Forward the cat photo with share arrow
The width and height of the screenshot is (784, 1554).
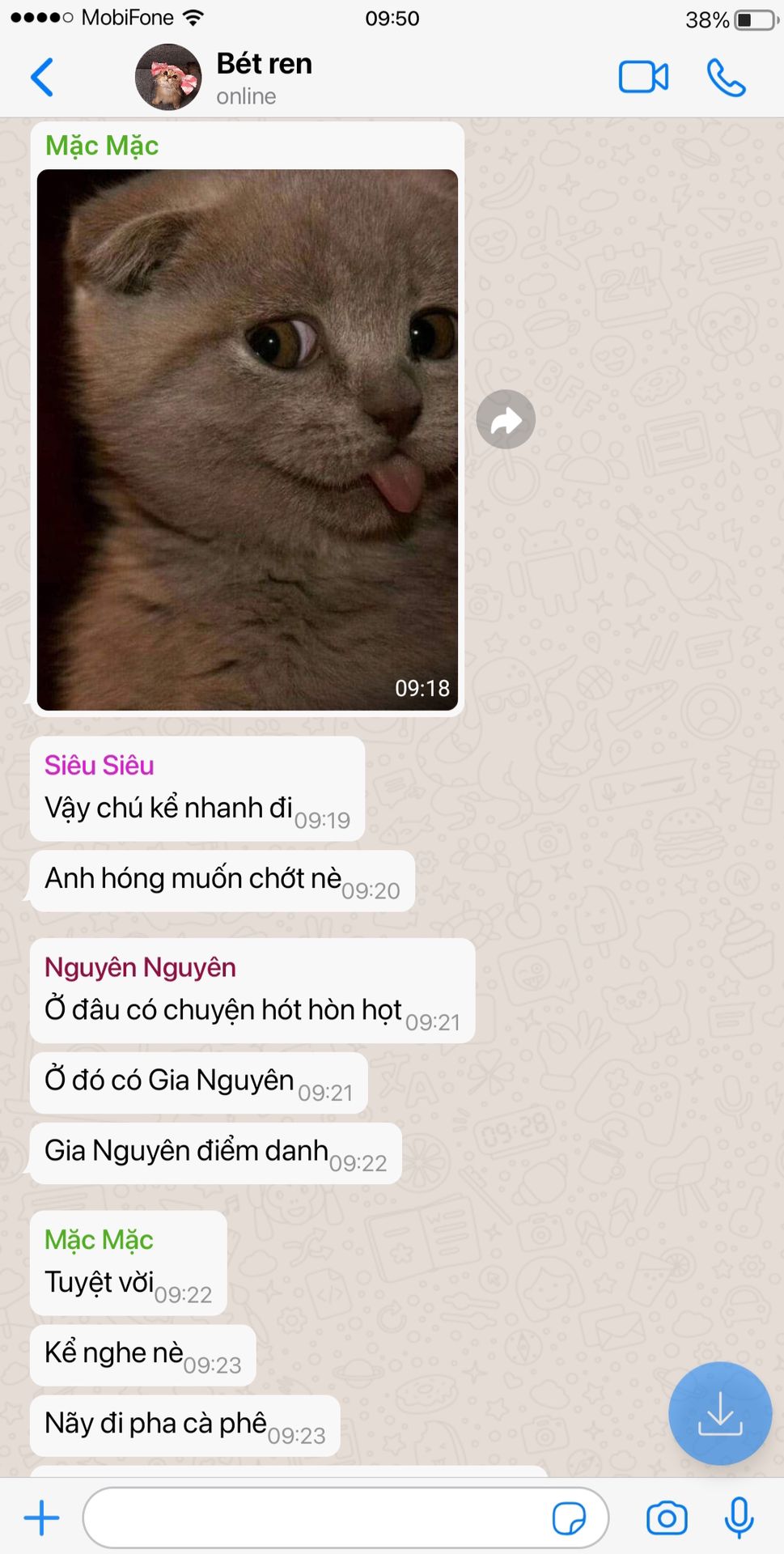[506, 419]
